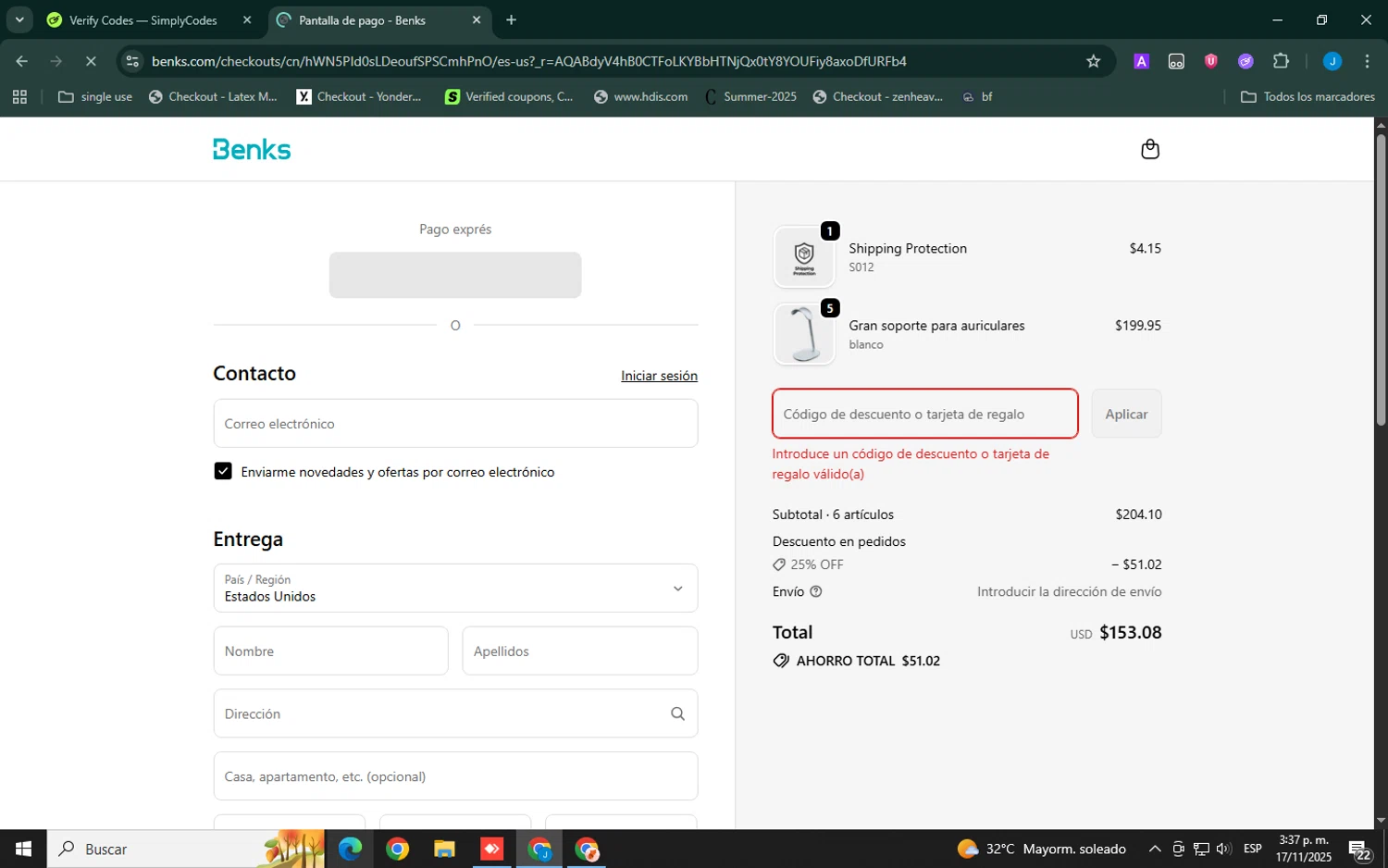
Task: Focus the Correo electrónico field
Action: [455, 423]
